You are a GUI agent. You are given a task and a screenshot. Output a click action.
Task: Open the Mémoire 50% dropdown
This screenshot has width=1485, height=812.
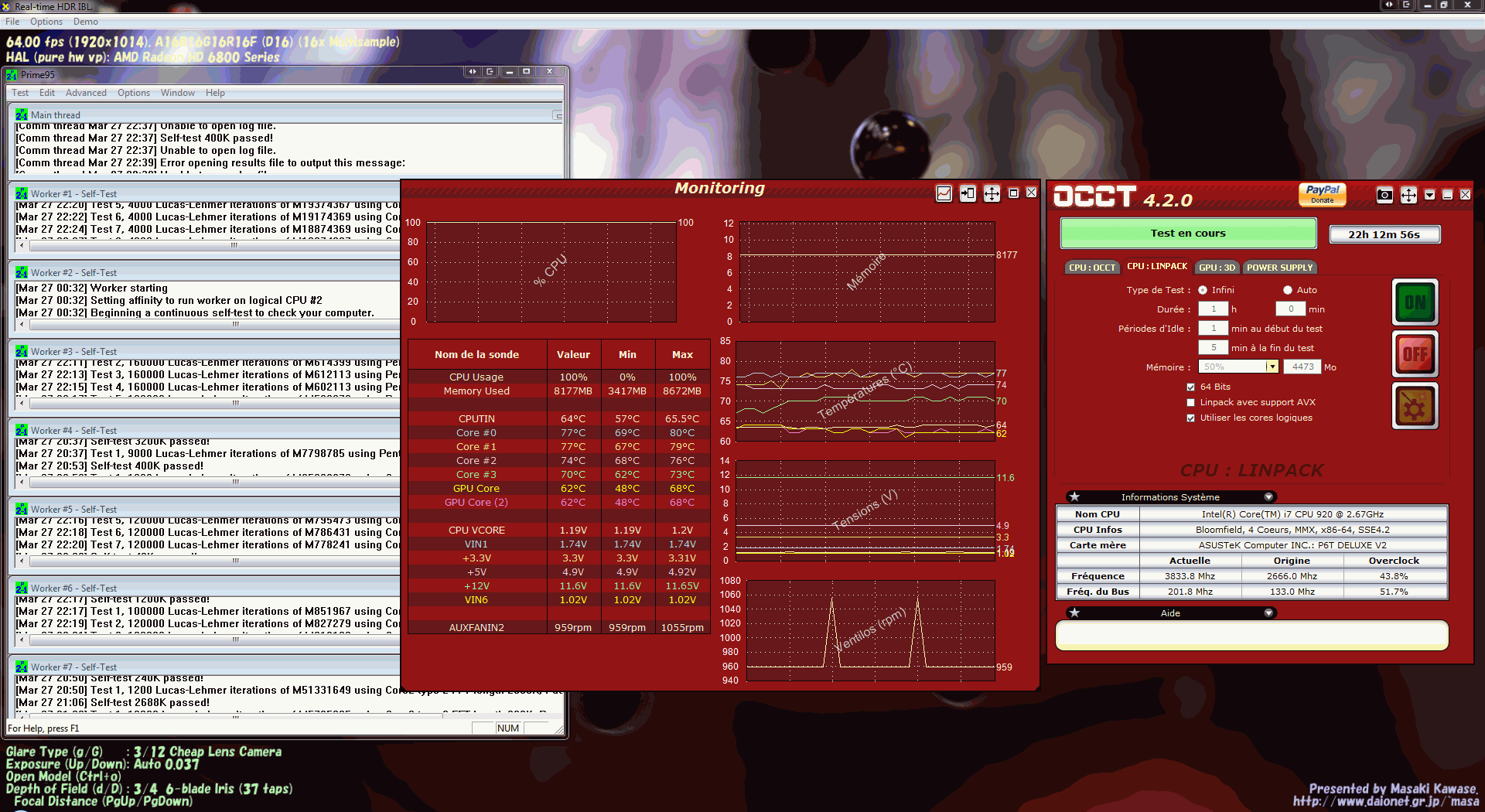point(1272,367)
